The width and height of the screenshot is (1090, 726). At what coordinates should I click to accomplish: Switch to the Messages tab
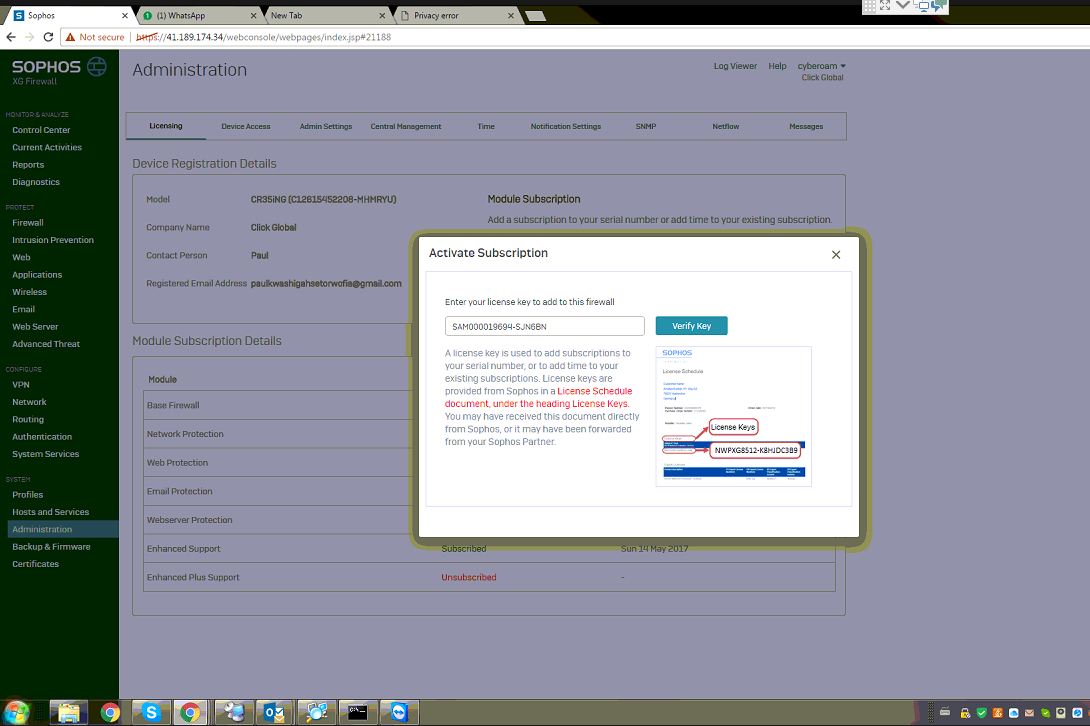[x=806, y=127]
